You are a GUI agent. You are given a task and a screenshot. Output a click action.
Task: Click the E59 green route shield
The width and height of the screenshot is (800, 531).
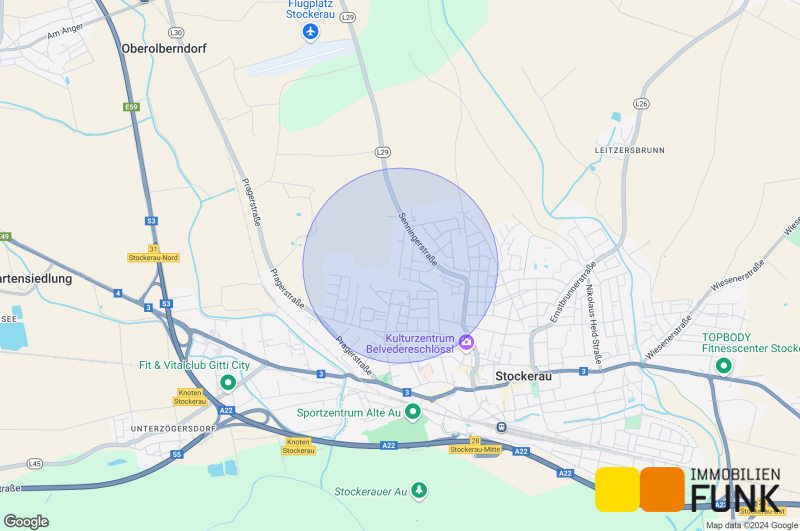pos(132,107)
